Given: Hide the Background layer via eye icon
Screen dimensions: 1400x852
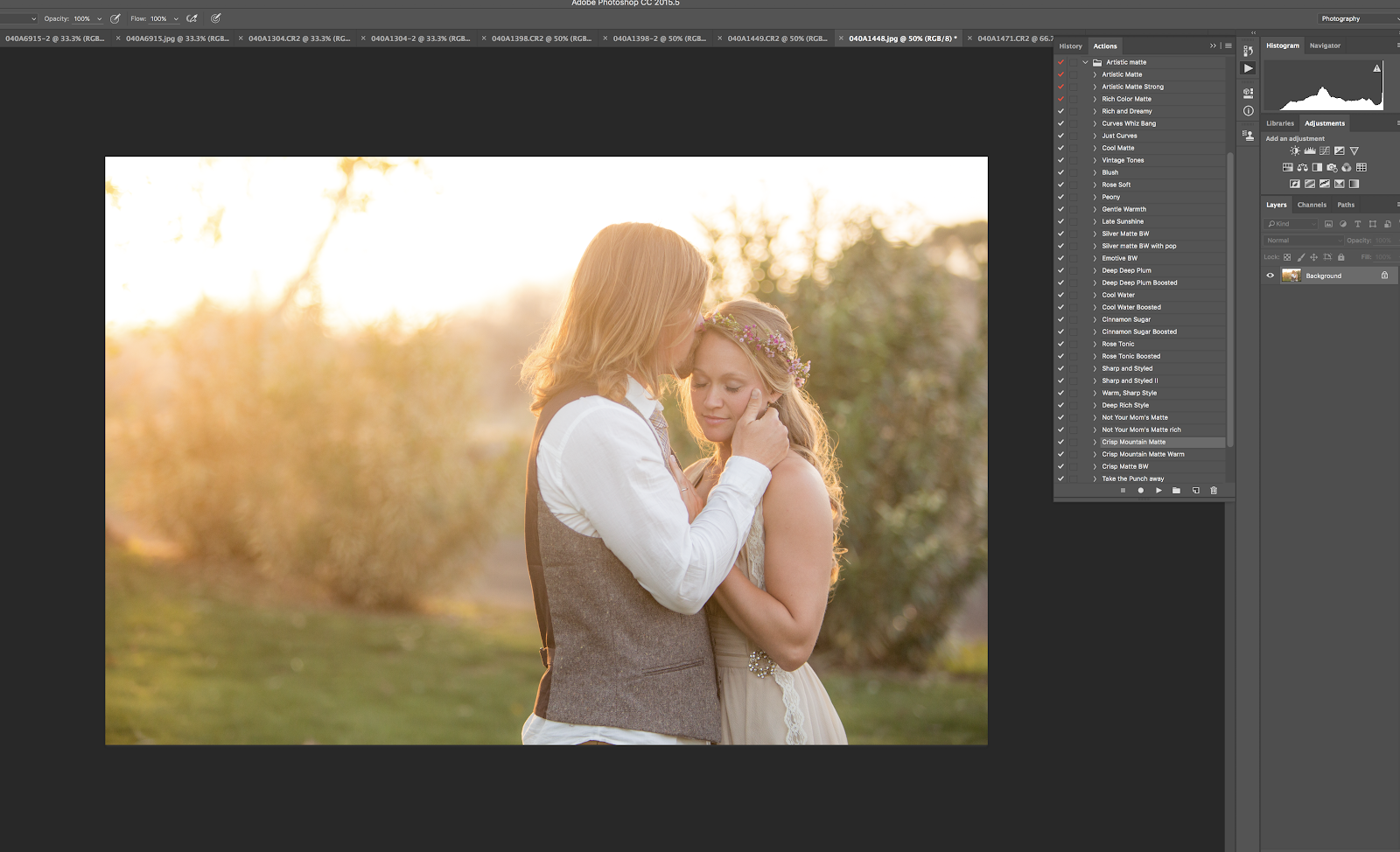Looking at the screenshot, I should [1270, 276].
